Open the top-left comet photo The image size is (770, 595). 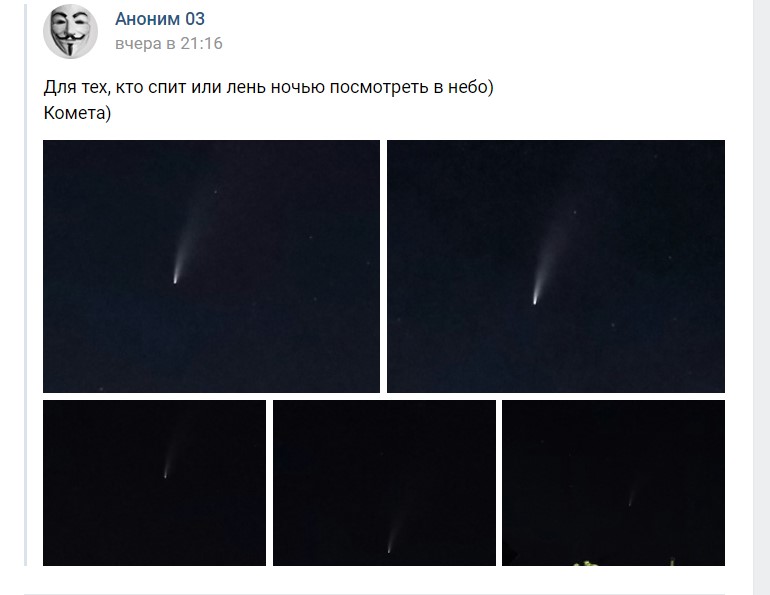(211, 266)
